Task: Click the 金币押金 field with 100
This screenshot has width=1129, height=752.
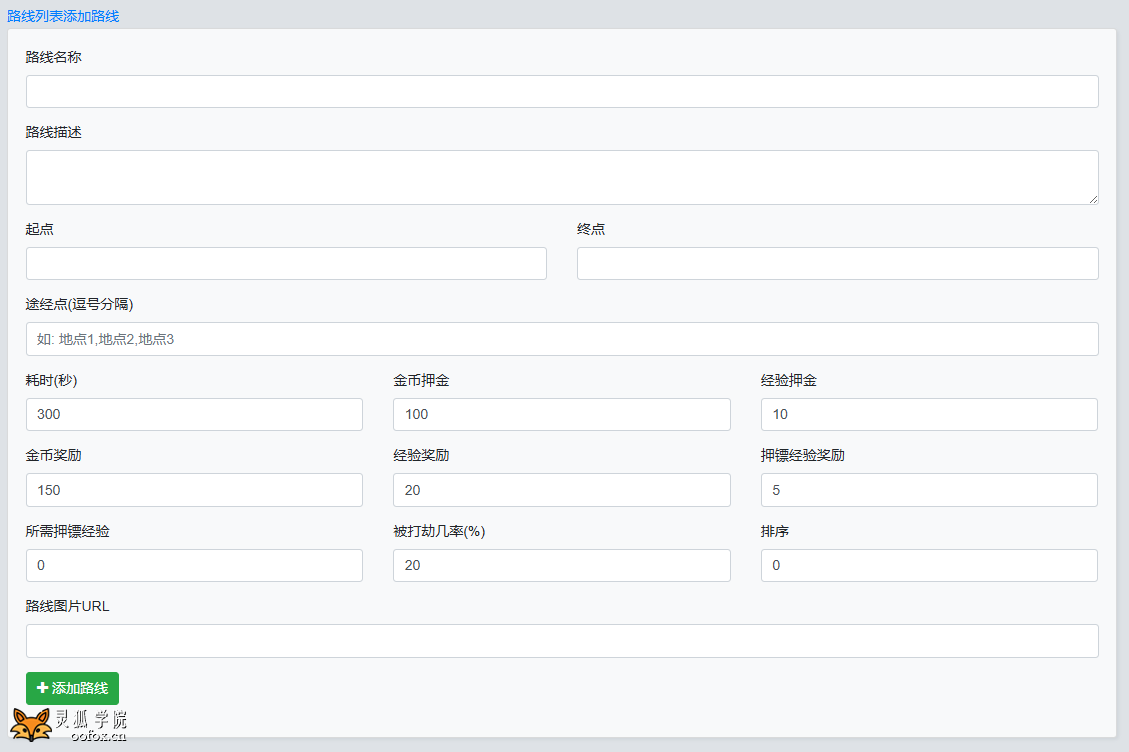Action: (x=562, y=414)
